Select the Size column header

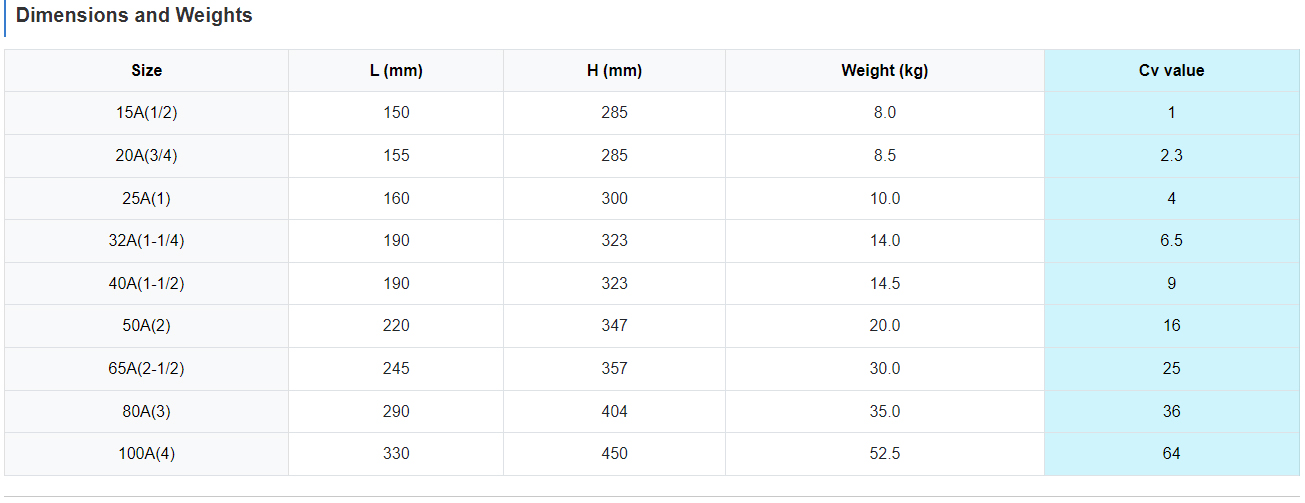tap(146, 71)
